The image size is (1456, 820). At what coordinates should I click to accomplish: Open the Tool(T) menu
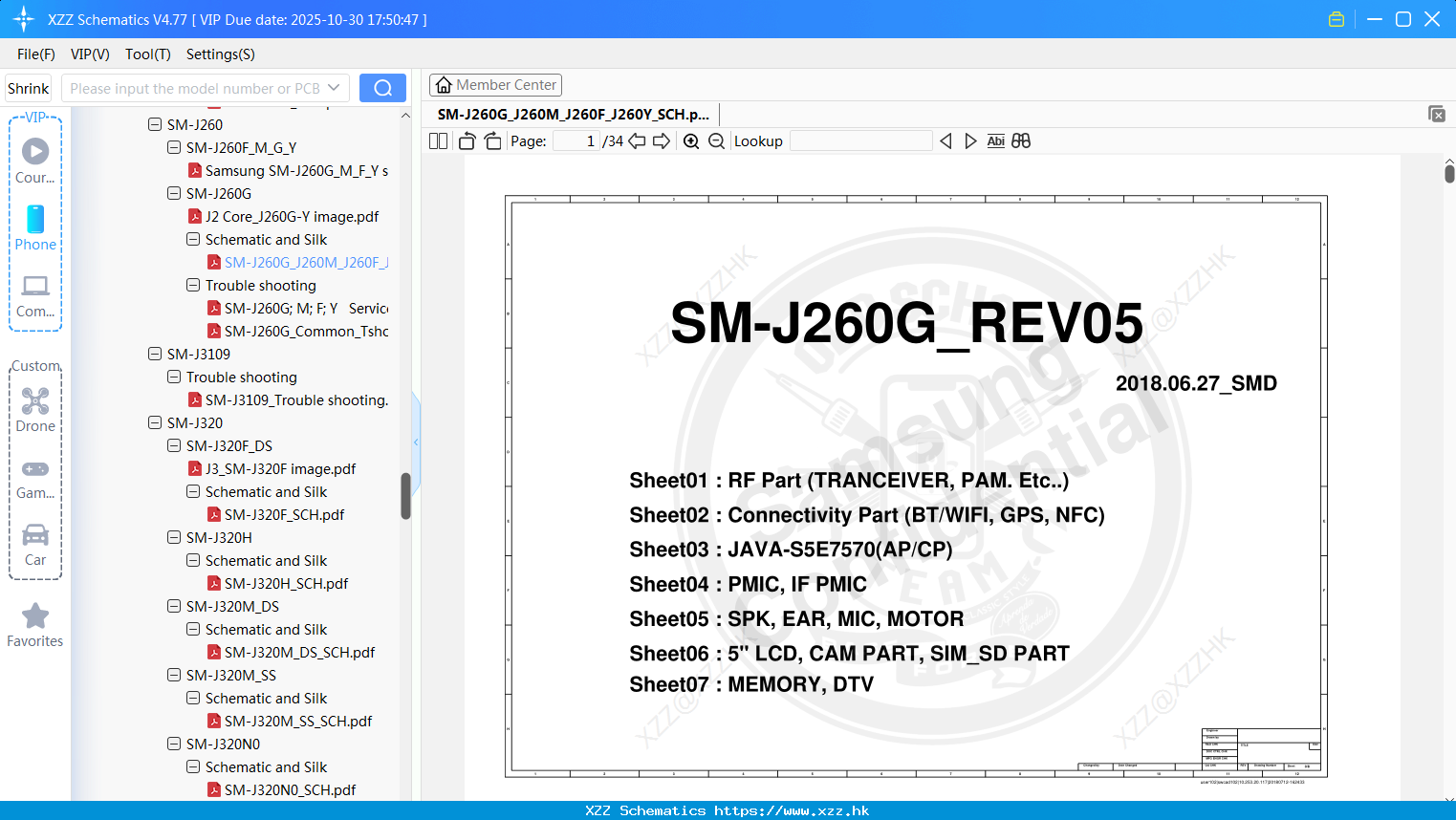[x=148, y=54]
